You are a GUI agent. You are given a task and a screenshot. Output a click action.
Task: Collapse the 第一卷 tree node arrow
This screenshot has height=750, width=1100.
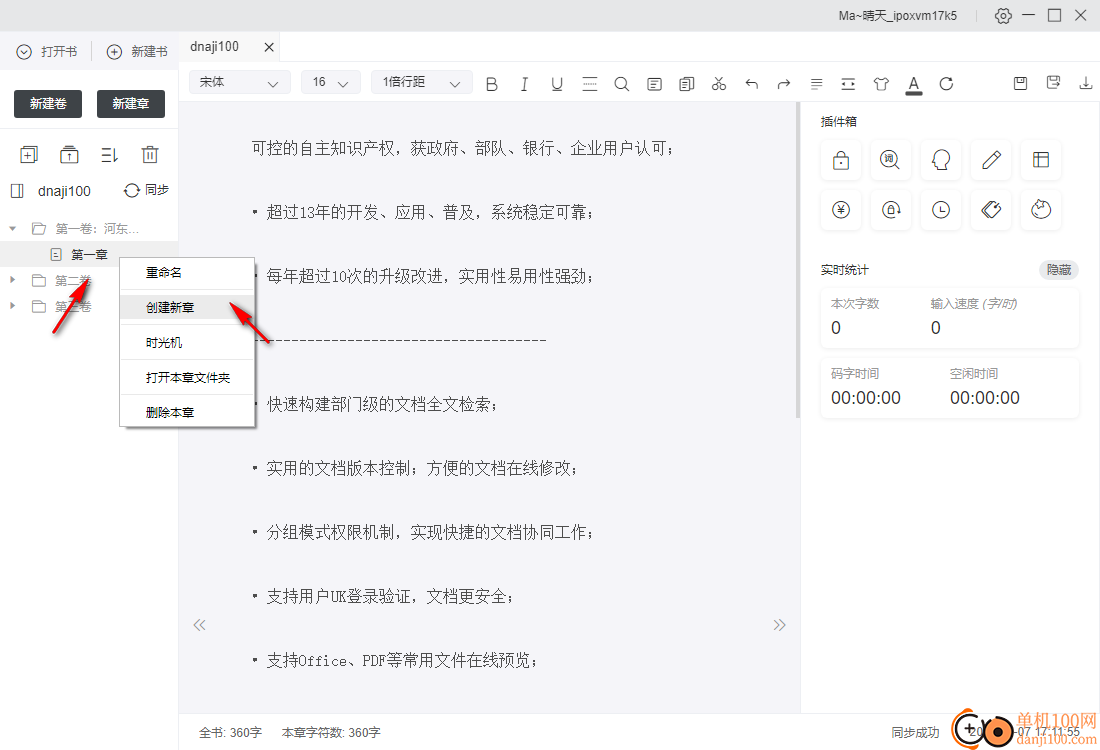point(13,229)
